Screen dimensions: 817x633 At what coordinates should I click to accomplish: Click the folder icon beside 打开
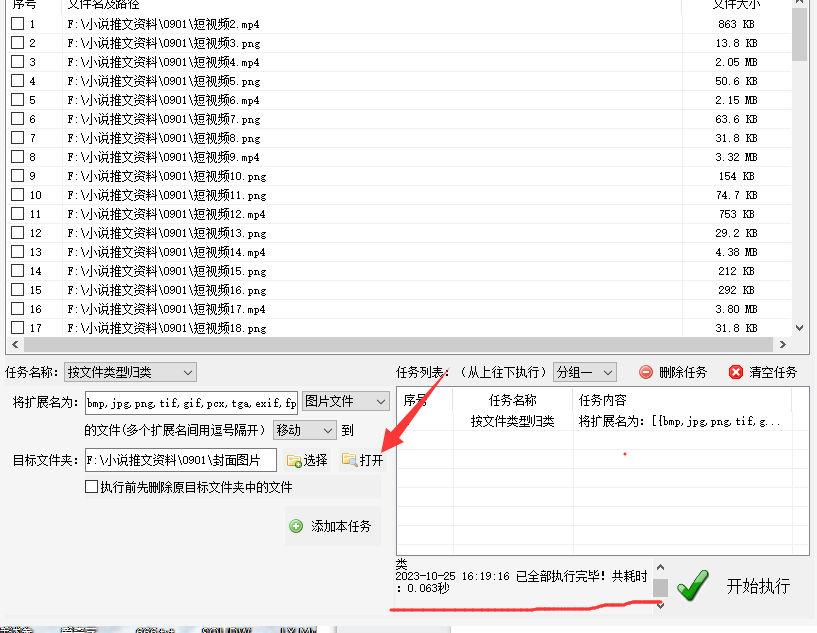[x=349, y=460]
